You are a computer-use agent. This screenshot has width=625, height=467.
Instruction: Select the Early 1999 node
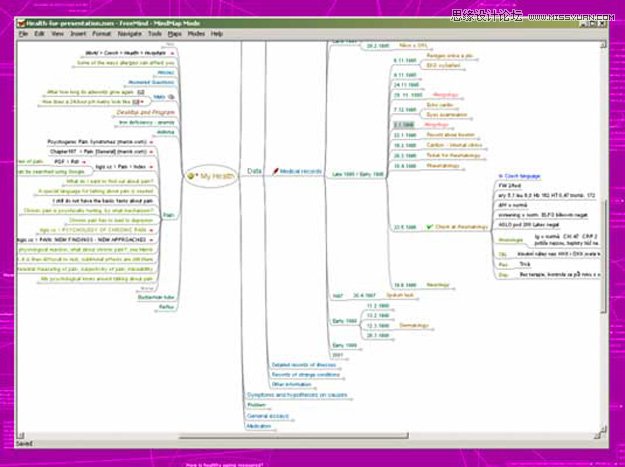(344, 345)
